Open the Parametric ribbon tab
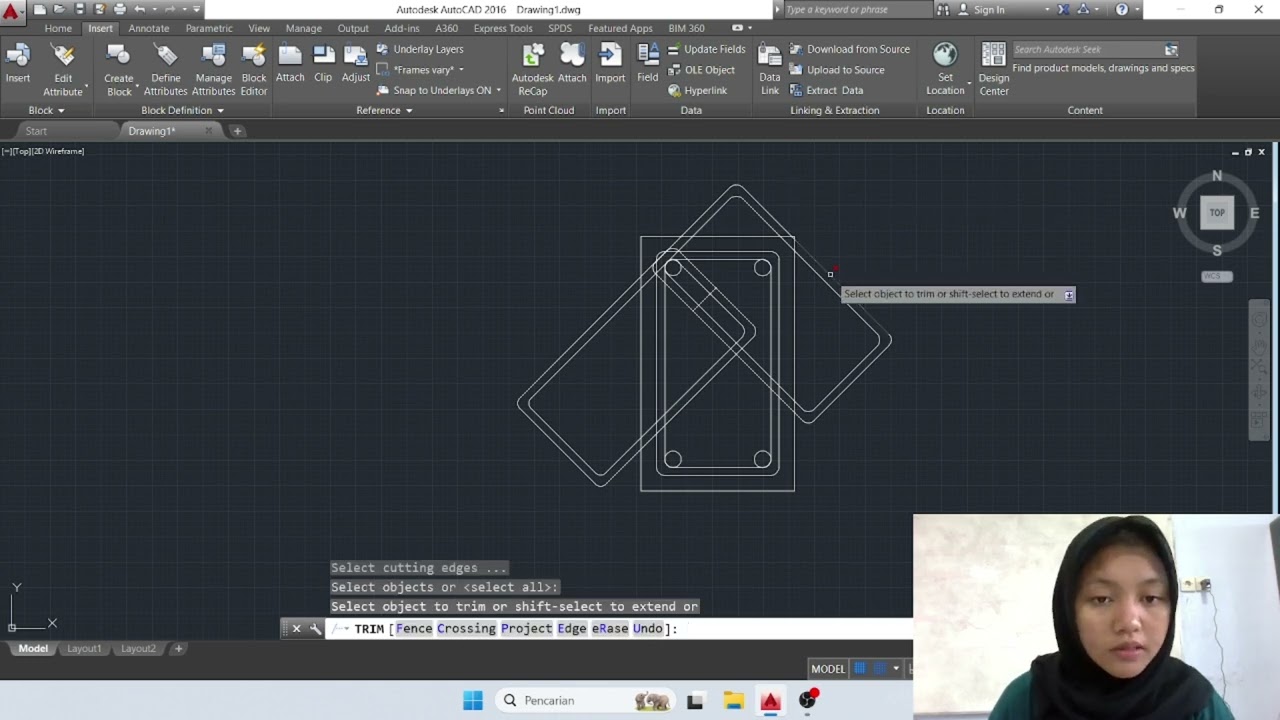Viewport: 1280px width, 720px height. point(209,28)
